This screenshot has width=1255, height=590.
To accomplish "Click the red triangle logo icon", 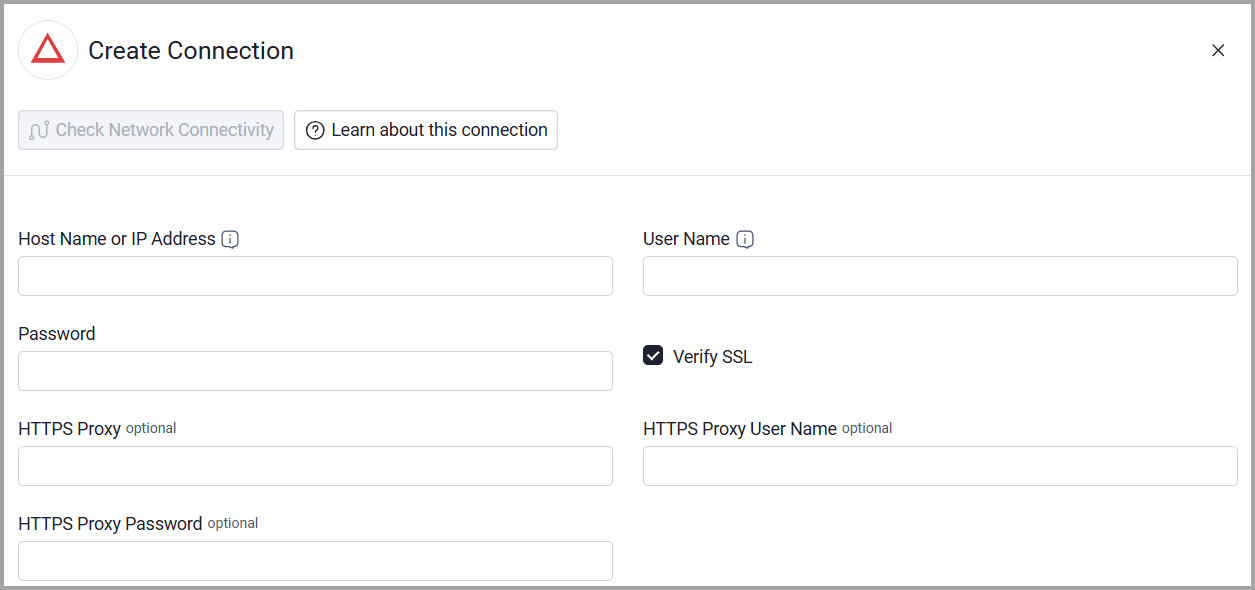I will tap(48, 50).
